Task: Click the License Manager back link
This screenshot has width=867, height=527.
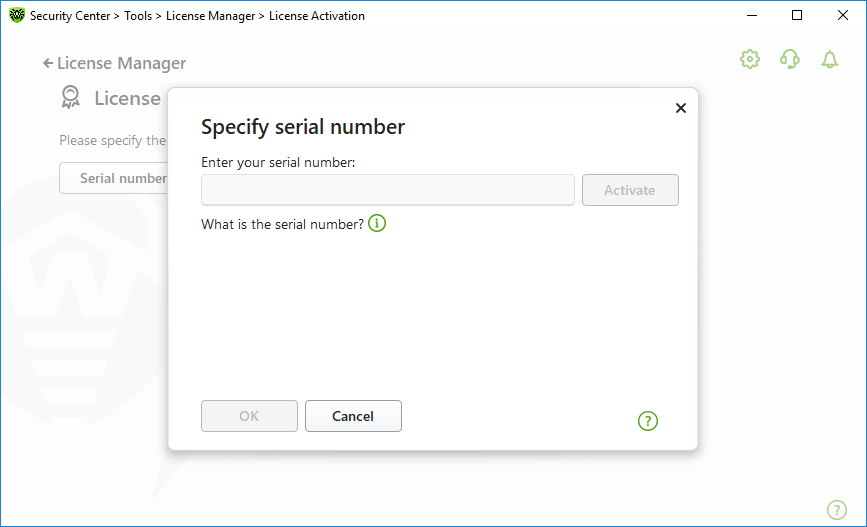Action: (121, 64)
